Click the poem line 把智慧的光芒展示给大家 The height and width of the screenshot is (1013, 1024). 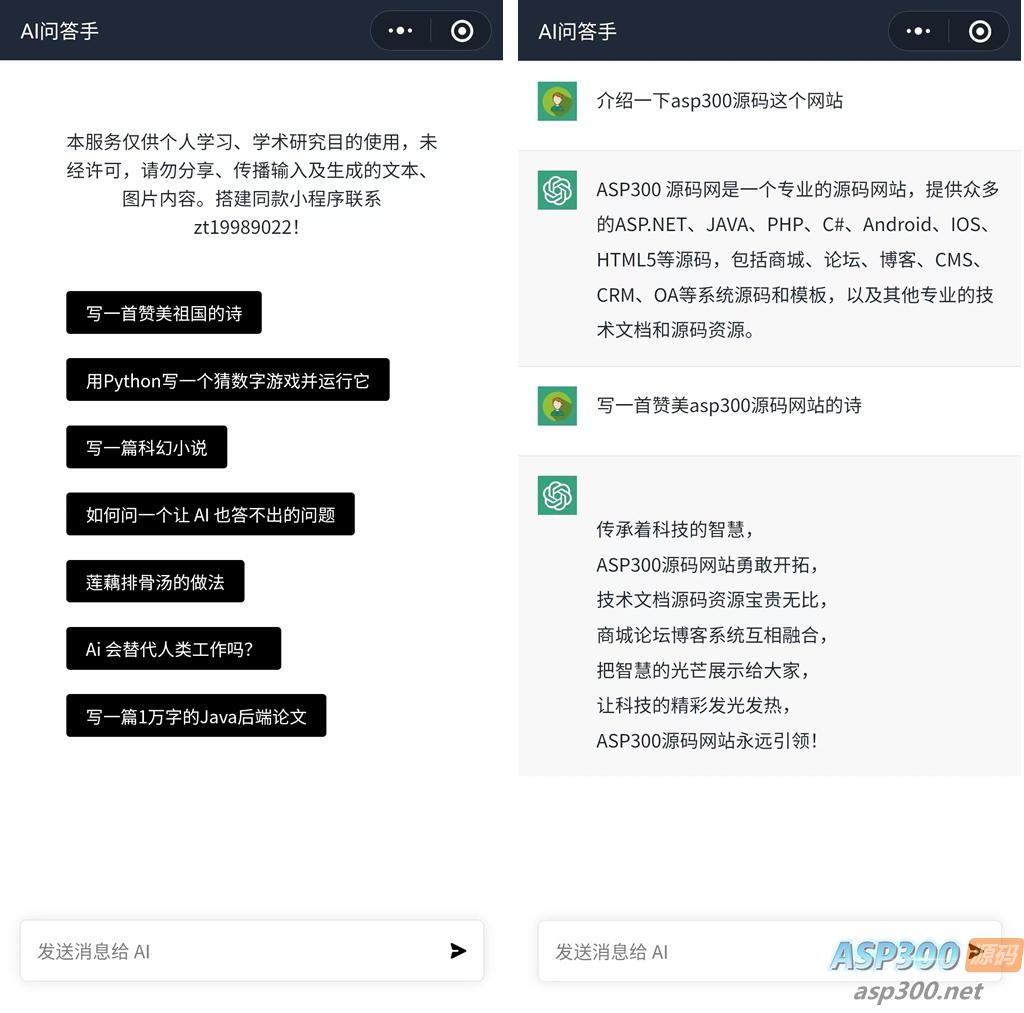pyautogui.click(x=703, y=670)
